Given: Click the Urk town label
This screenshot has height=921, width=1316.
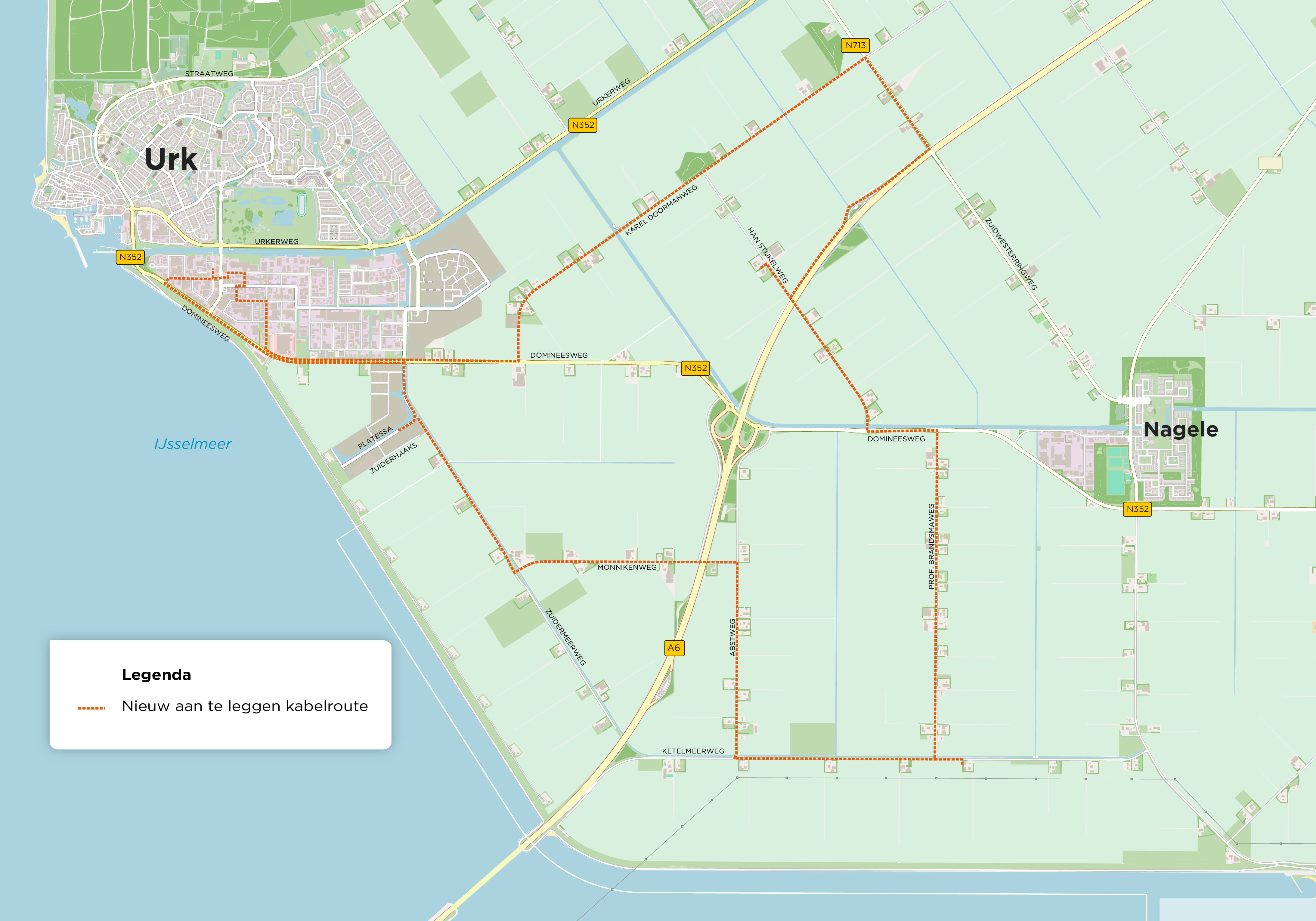Looking at the screenshot, I should pyautogui.click(x=171, y=159).
